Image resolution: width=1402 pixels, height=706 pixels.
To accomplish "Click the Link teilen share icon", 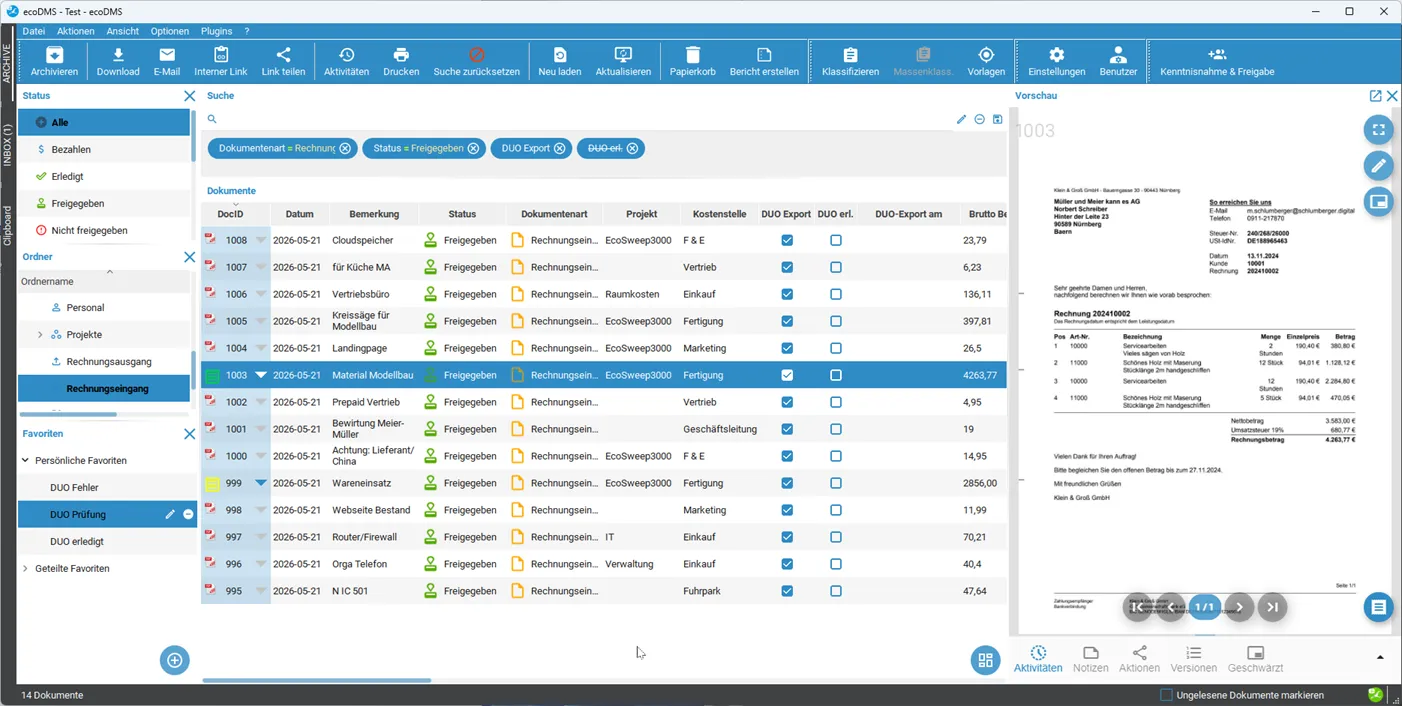I will (283, 61).
